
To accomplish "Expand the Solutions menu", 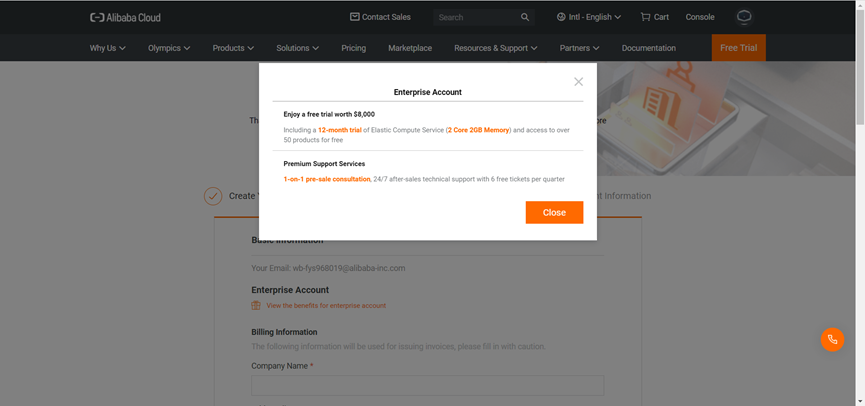I will pyautogui.click(x=298, y=48).
